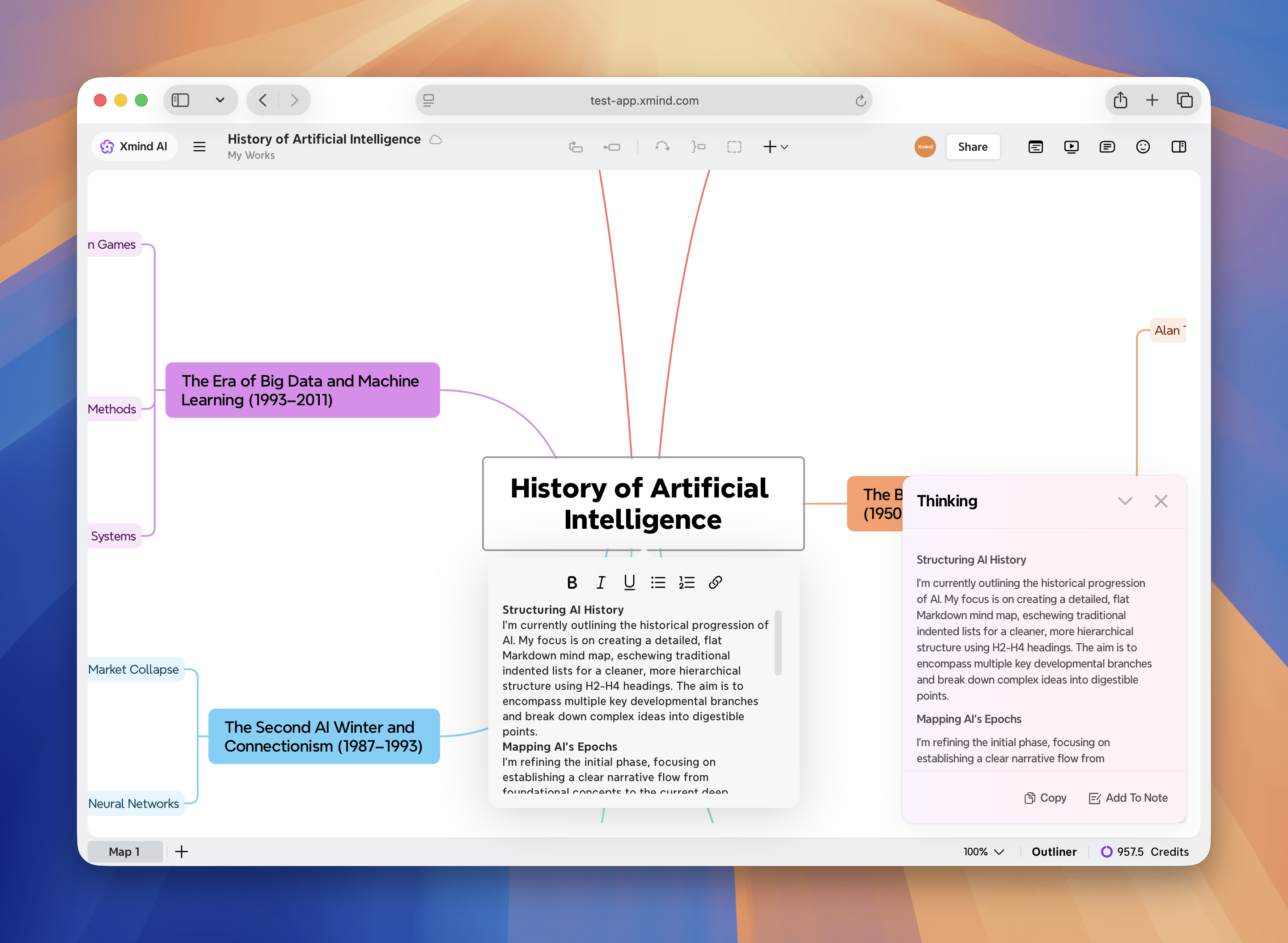Apply italic in the note editor
This screenshot has height=943, width=1288.
pos(601,582)
